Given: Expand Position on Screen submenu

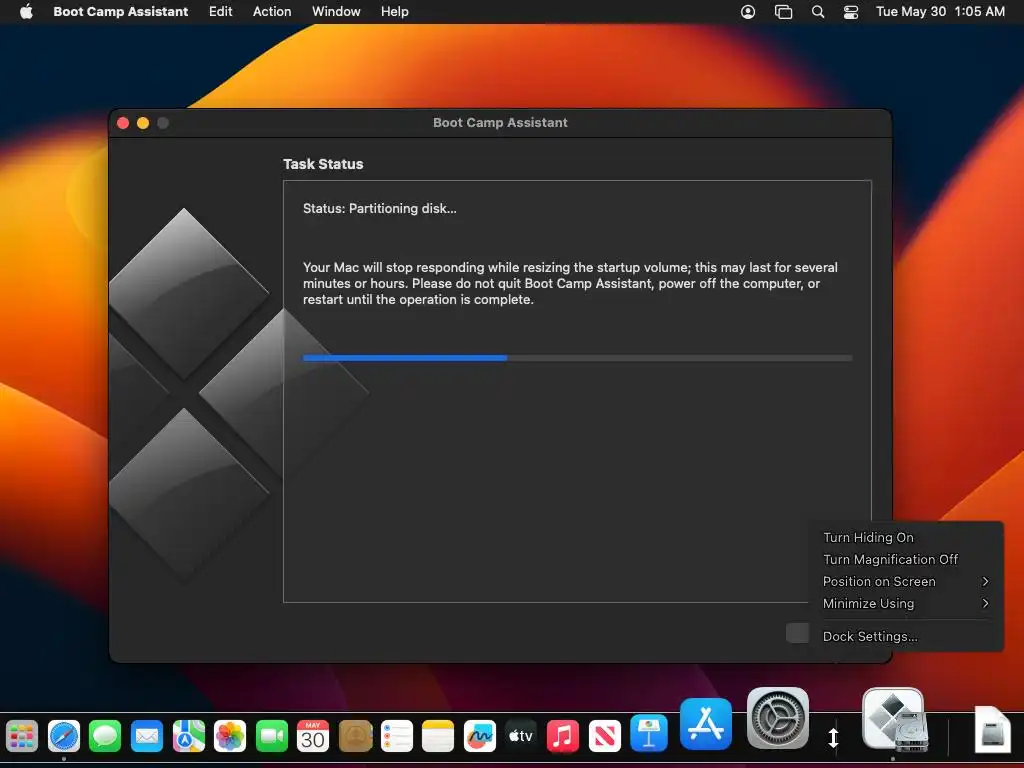Looking at the screenshot, I should (x=905, y=581).
